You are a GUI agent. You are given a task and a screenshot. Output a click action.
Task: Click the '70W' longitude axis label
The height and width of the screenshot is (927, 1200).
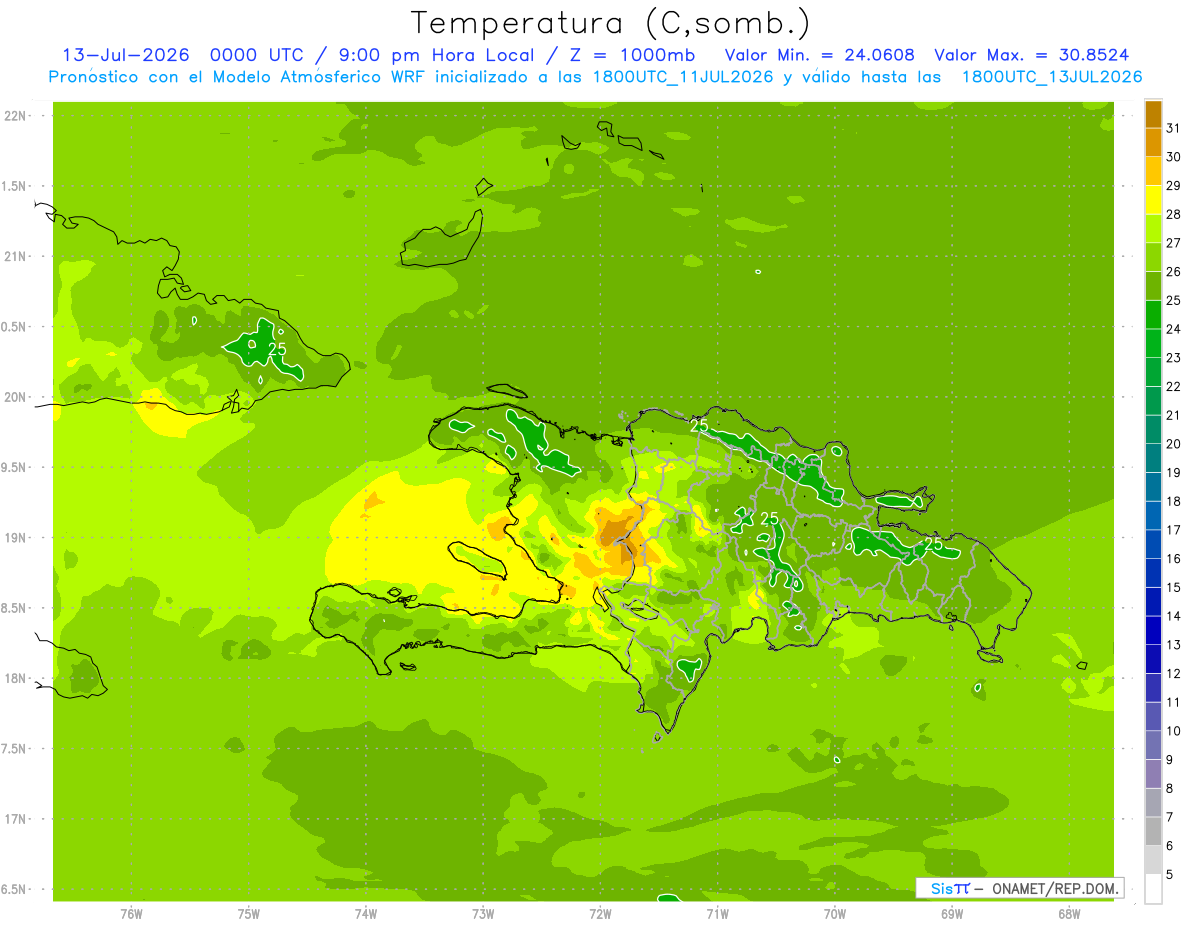tap(835, 913)
